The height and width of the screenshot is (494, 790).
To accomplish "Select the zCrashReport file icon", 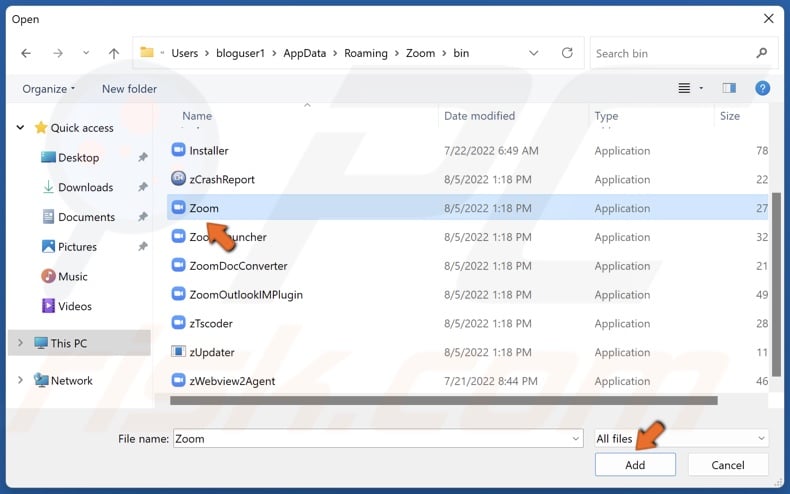I will pos(178,178).
